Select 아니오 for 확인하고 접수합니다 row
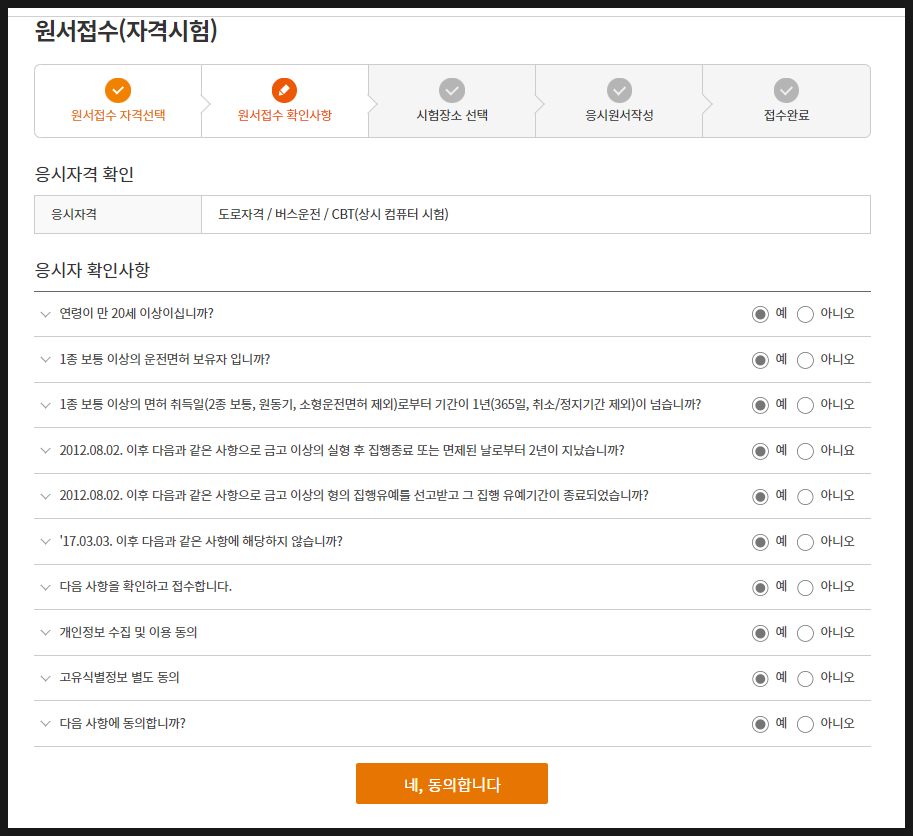This screenshot has width=913, height=836. 805,587
